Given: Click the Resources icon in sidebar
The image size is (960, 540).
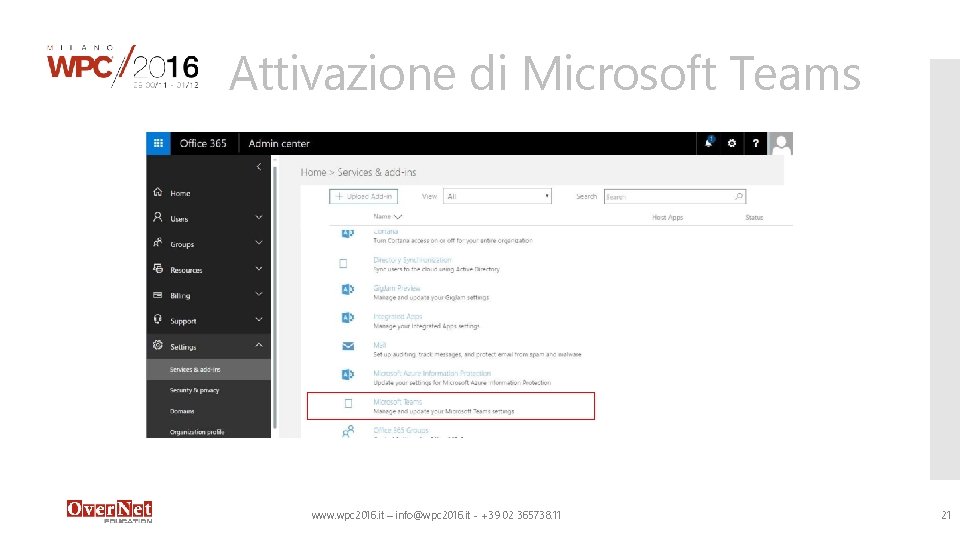Looking at the screenshot, I should pos(158,269).
